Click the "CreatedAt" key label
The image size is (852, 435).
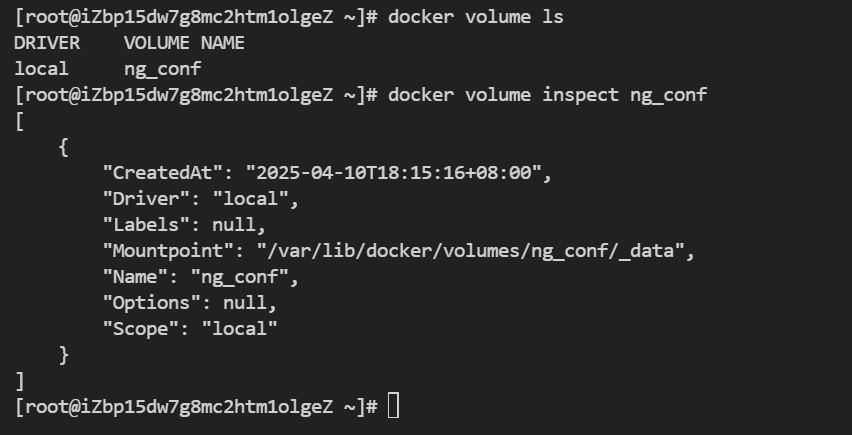163,173
